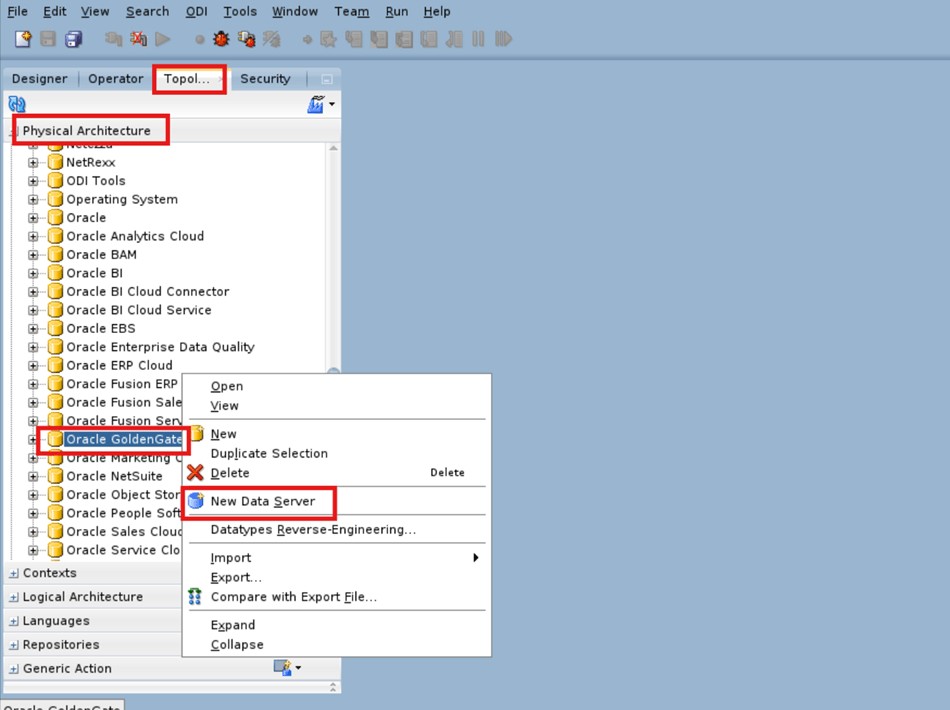
Task: Open the ODI menu
Action: 196,11
